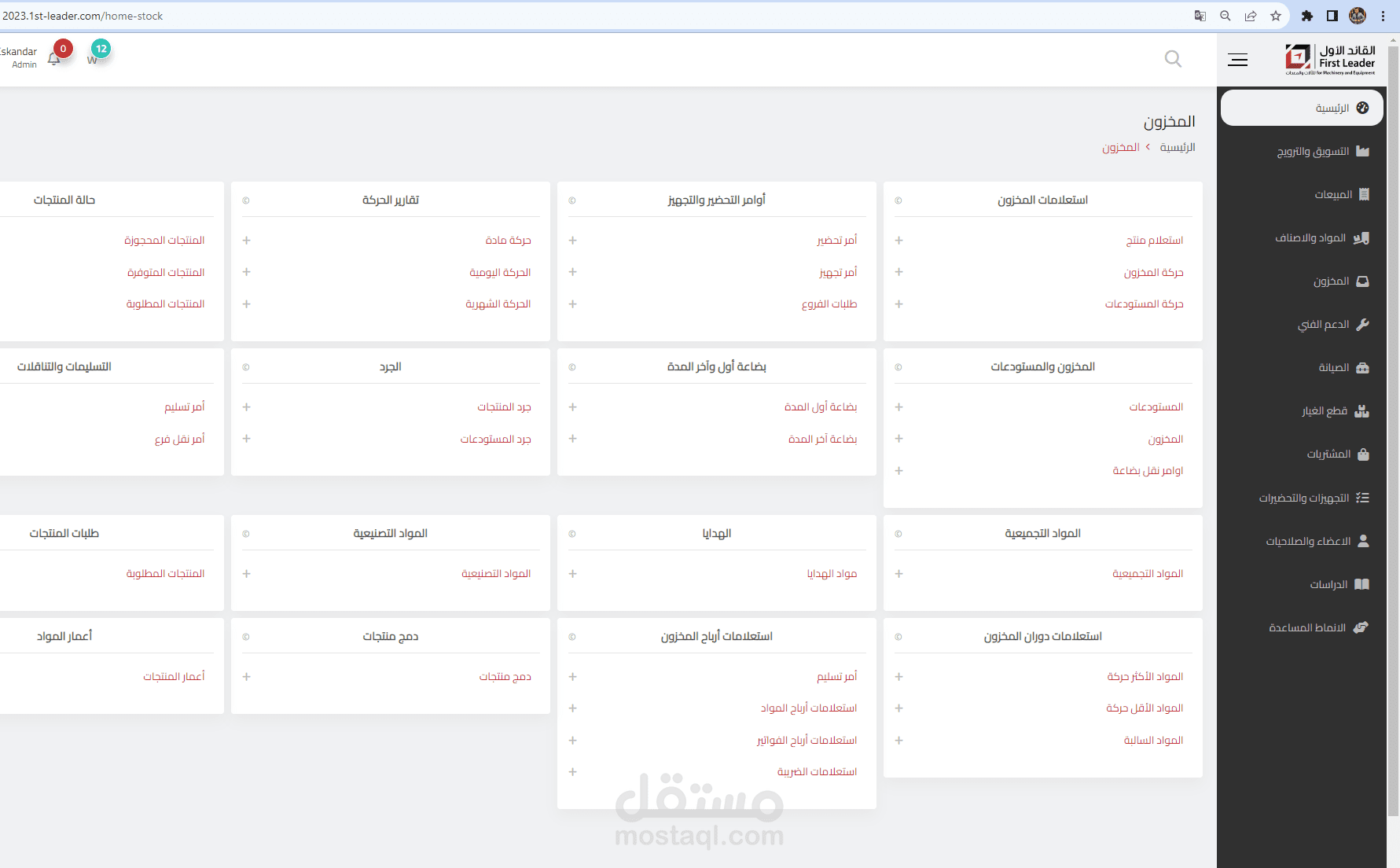The height and width of the screenshot is (868, 1400).
Task: Open the بضاعة أول المدة link
Action: (x=821, y=406)
